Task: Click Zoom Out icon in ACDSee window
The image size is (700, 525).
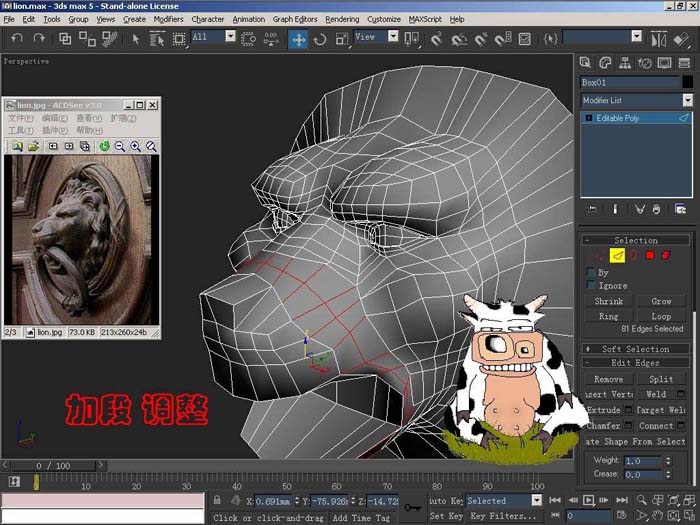Action: [x=120, y=146]
